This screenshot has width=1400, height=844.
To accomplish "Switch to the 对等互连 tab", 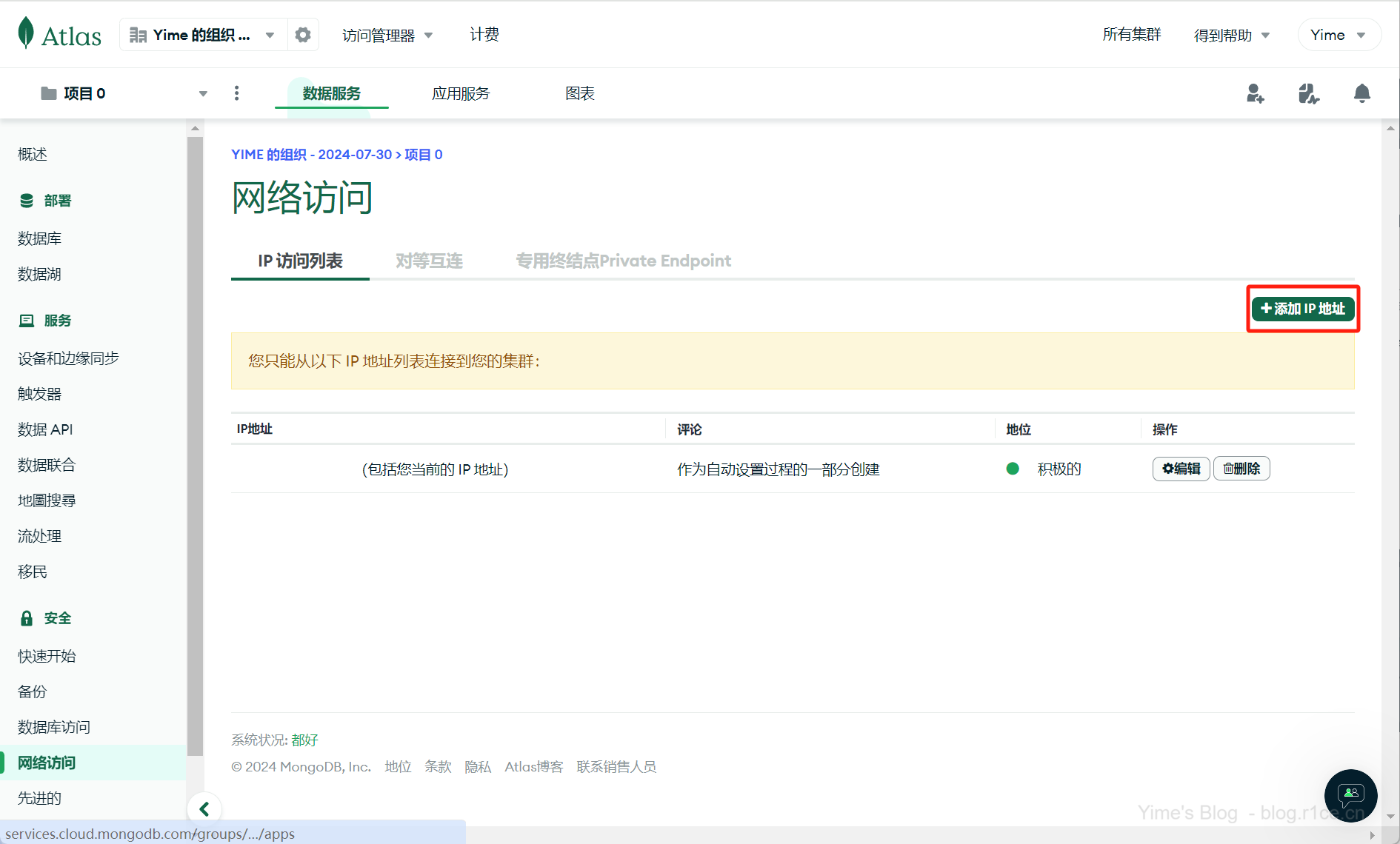I will click(429, 261).
